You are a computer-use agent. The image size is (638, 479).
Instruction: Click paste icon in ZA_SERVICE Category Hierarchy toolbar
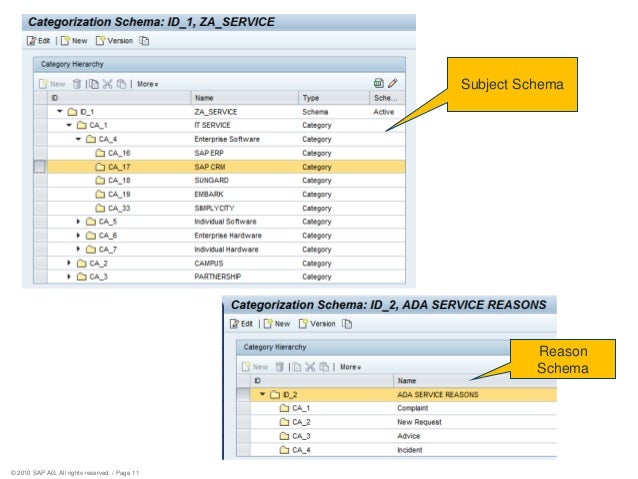tap(121, 84)
